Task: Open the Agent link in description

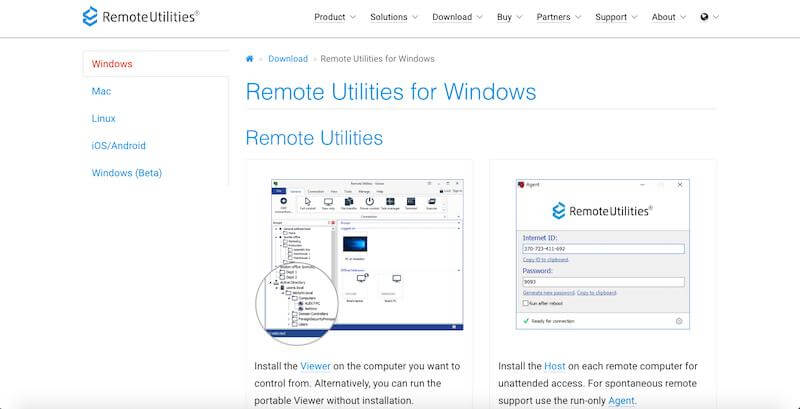Action: point(621,401)
